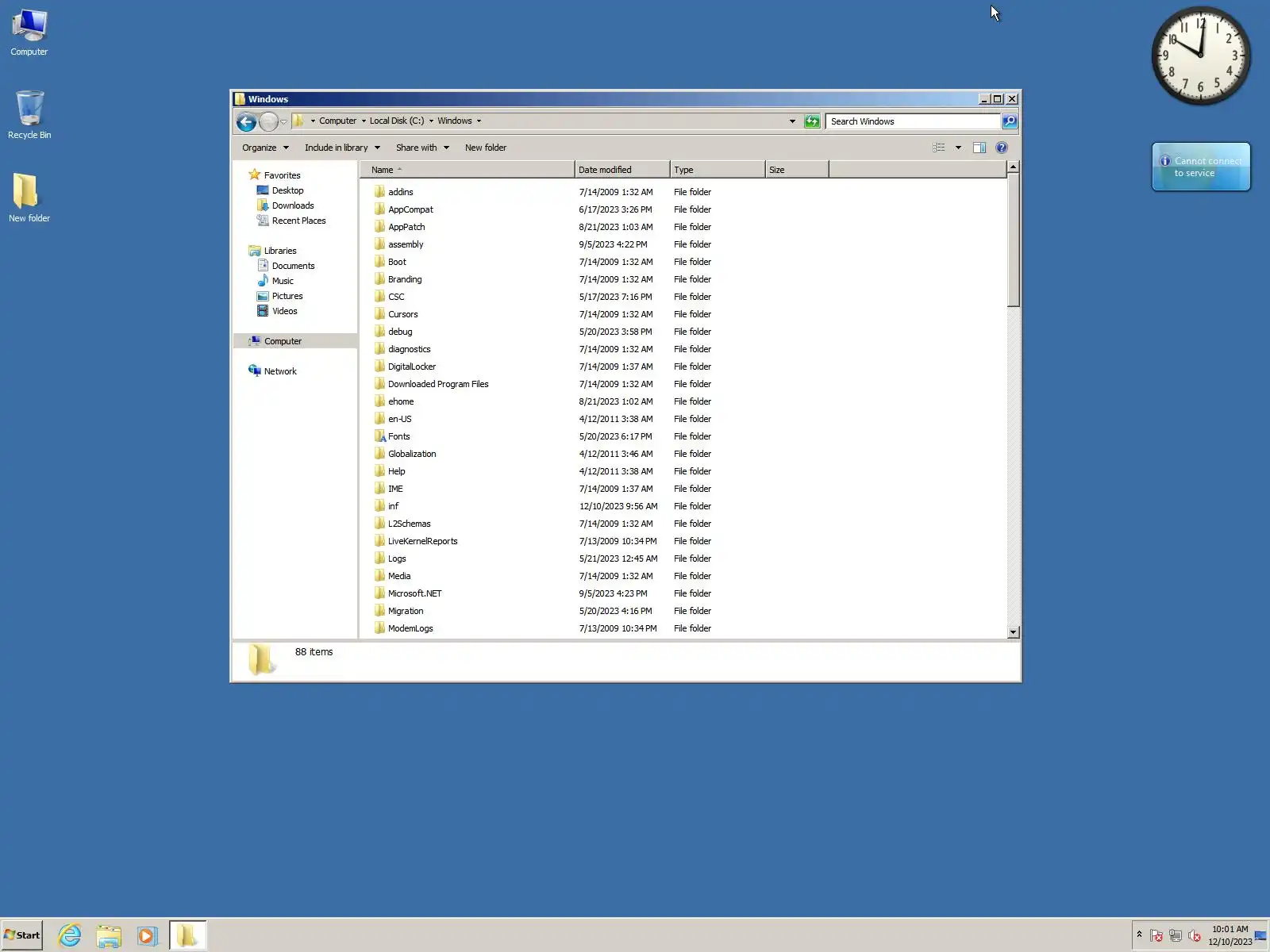Select the Microsoft.NET folder
The image size is (1270, 952).
tap(414, 593)
